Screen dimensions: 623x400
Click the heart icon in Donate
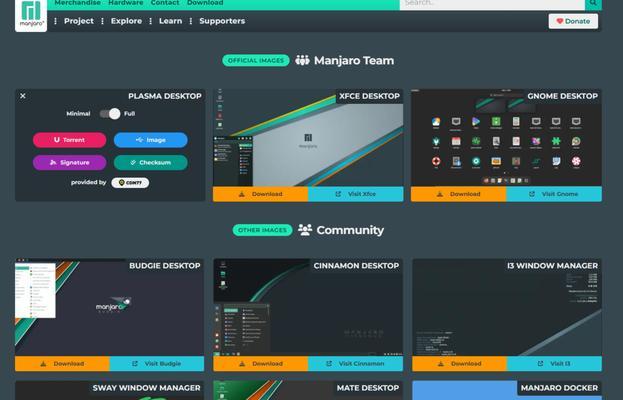click(x=559, y=21)
